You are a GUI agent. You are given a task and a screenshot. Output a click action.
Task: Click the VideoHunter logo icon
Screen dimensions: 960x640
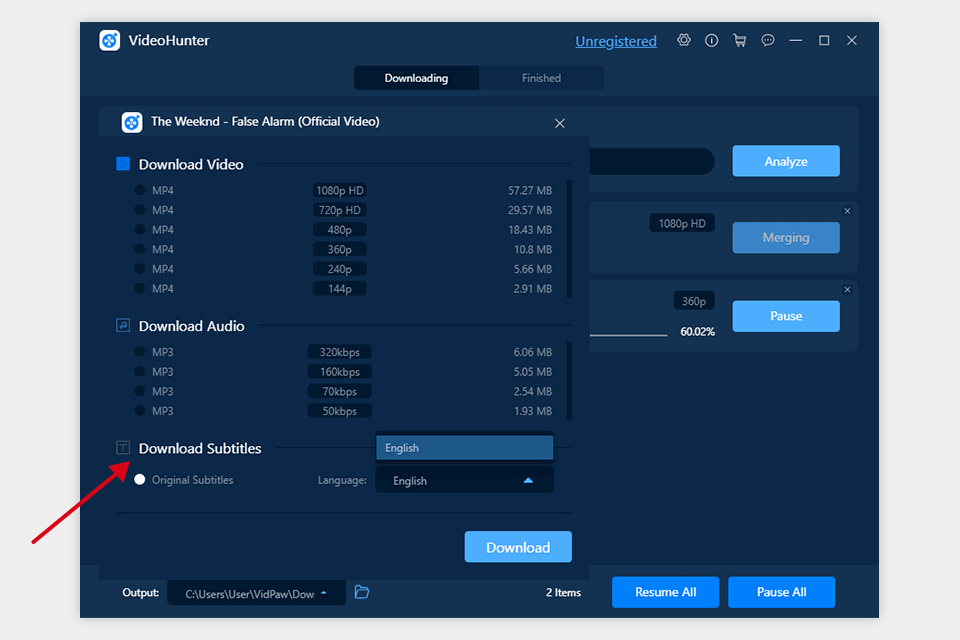[x=109, y=41]
